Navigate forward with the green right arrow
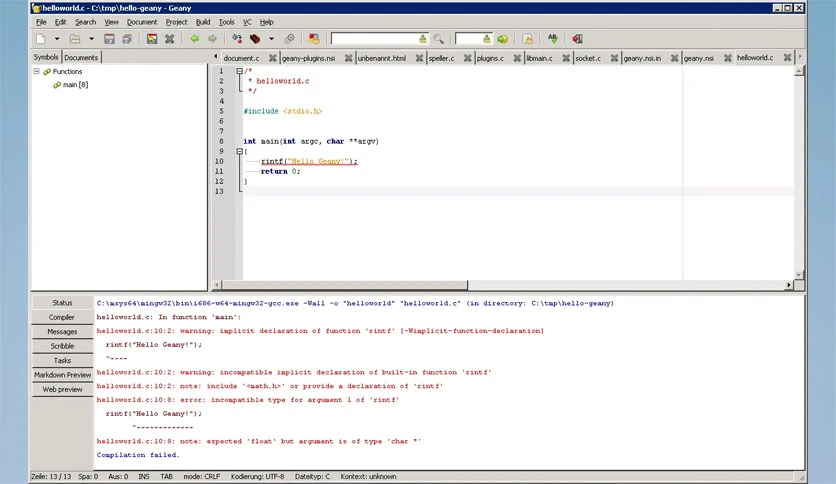Viewport: 836px width, 484px height. pos(212,39)
